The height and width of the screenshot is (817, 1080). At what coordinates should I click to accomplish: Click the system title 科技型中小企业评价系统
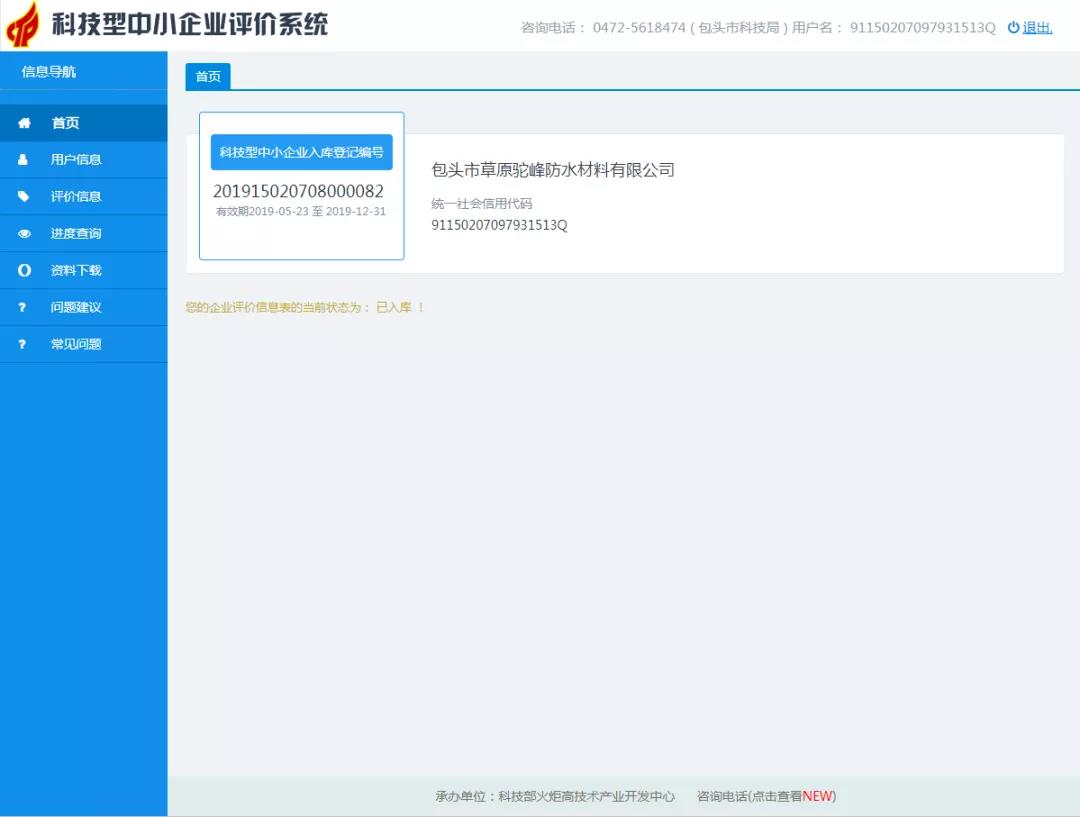tap(190, 25)
